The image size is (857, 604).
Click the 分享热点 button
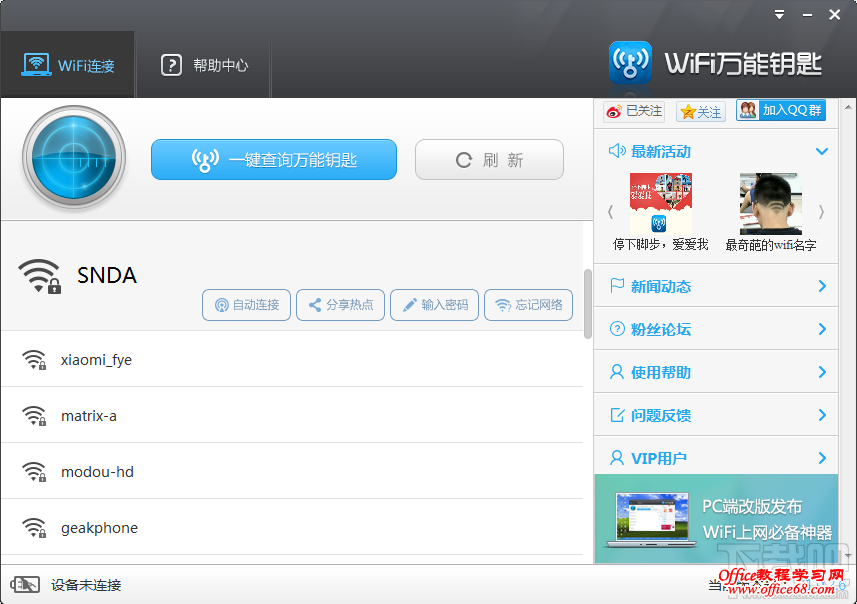click(x=340, y=305)
